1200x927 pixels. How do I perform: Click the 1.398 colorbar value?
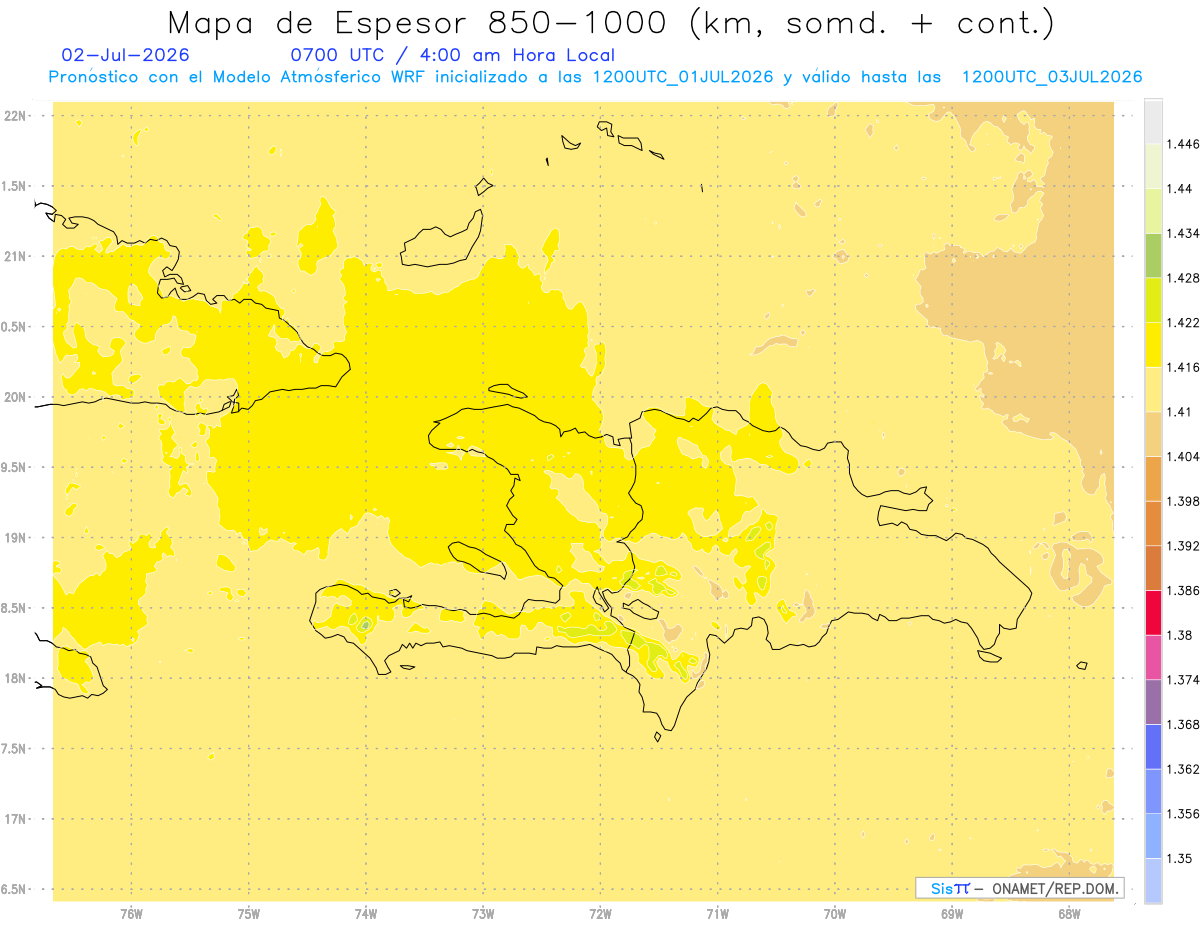pyautogui.click(x=1182, y=501)
